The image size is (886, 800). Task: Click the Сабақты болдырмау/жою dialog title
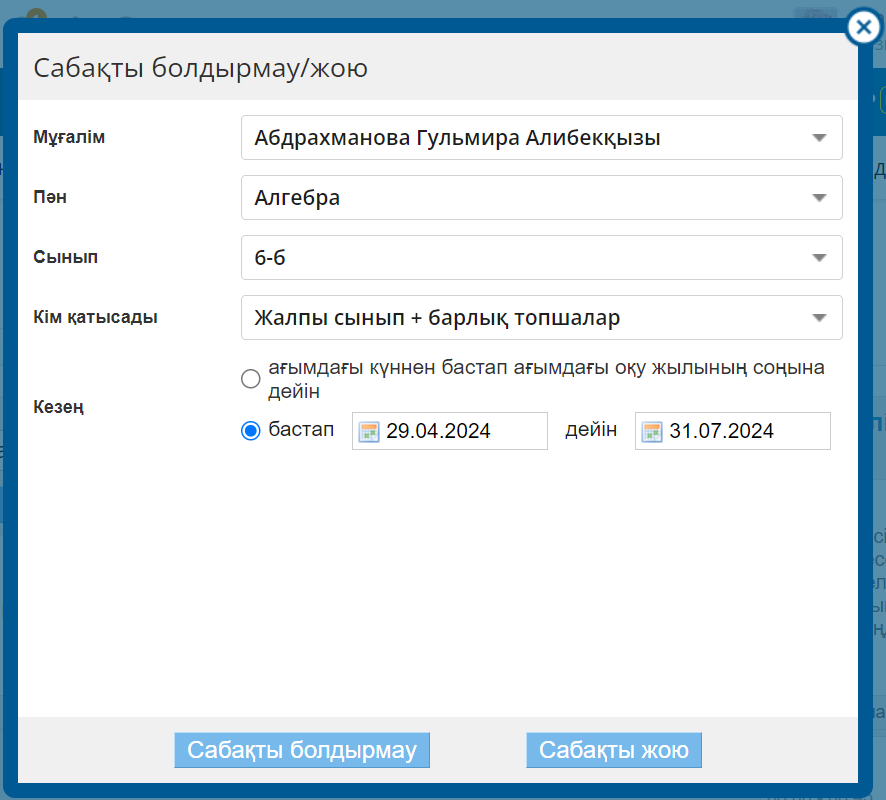click(201, 68)
